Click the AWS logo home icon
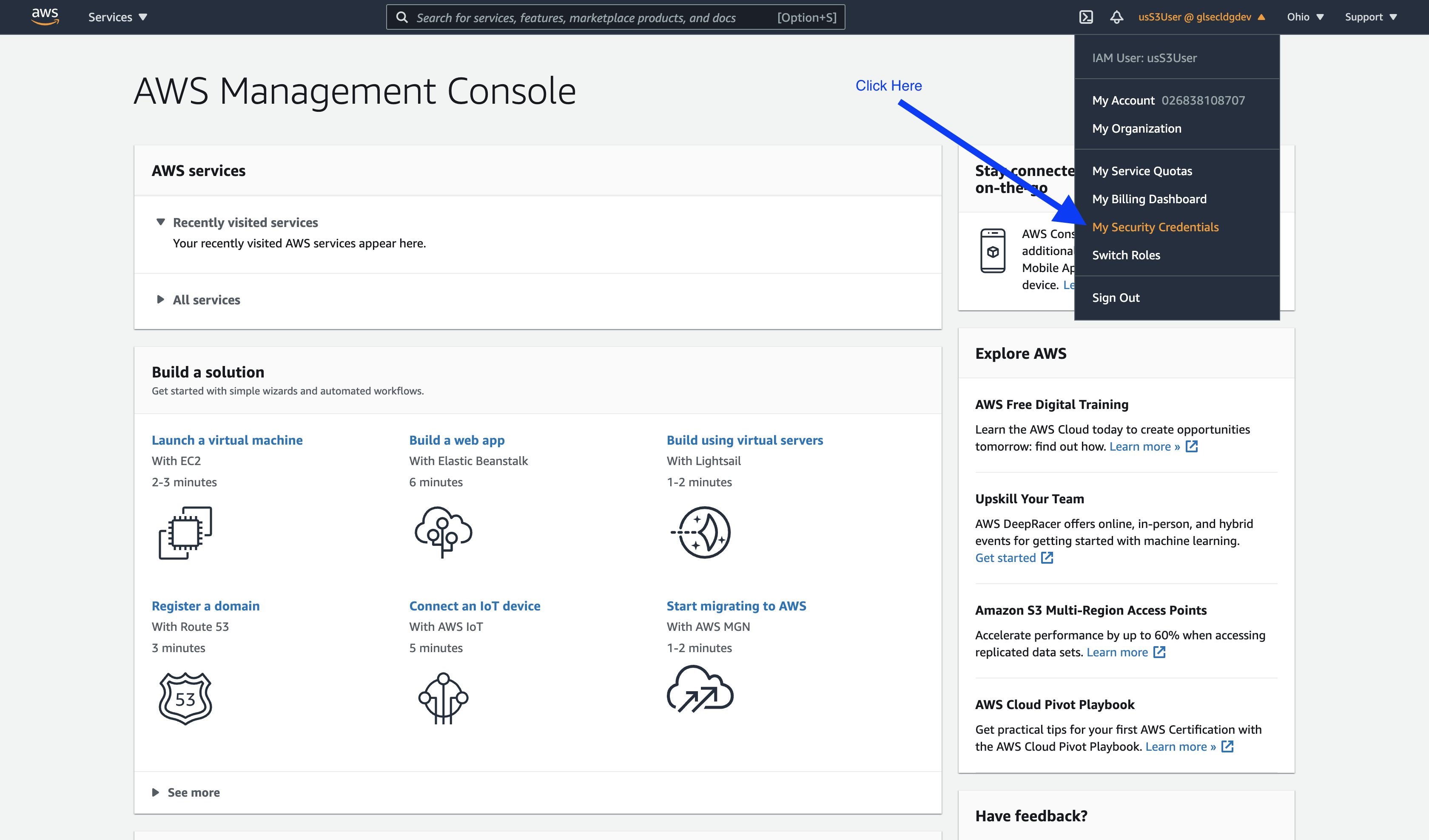Viewport: 1429px width, 840px height. click(45, 17)
